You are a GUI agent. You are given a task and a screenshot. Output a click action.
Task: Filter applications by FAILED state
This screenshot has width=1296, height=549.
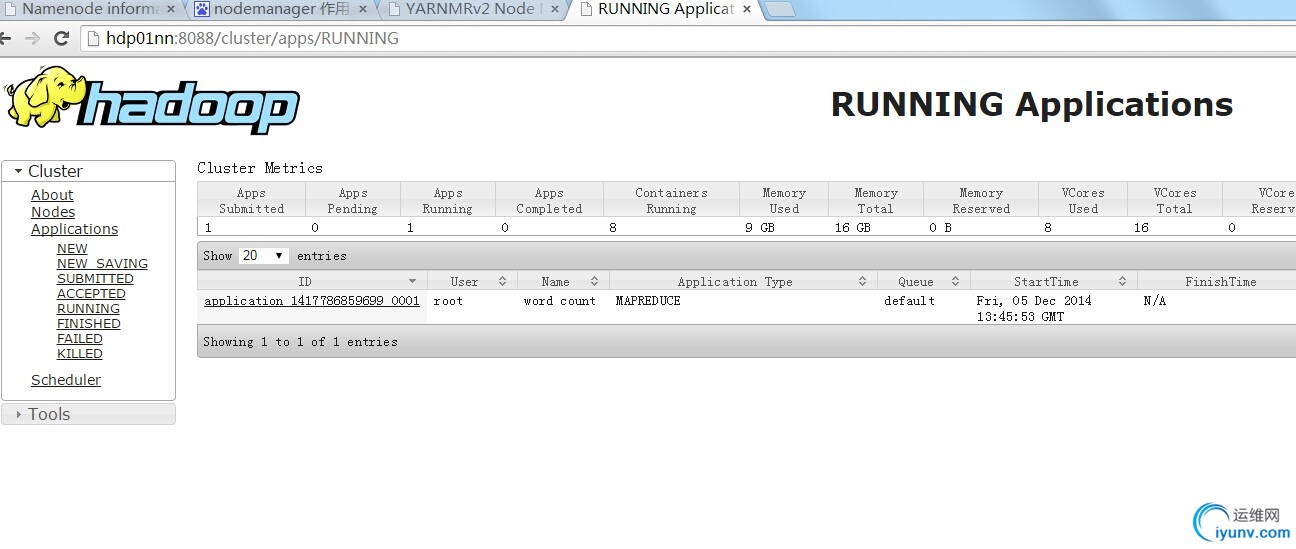click(80, 339)
